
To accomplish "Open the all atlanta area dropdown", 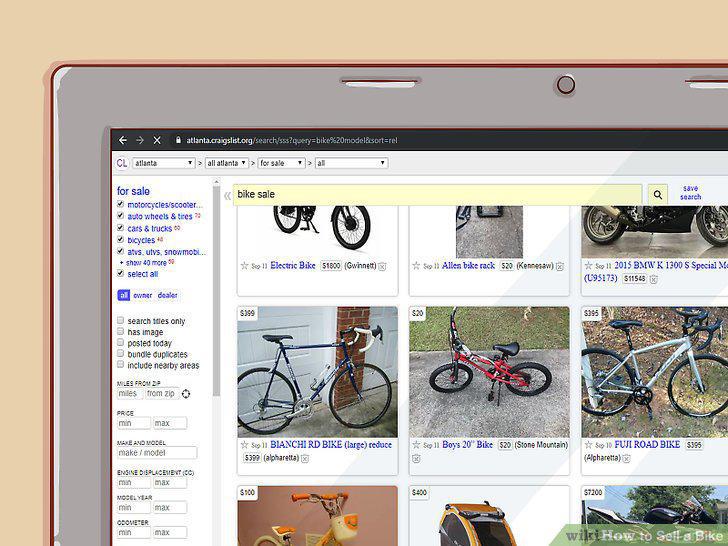I will click(227, 163).
